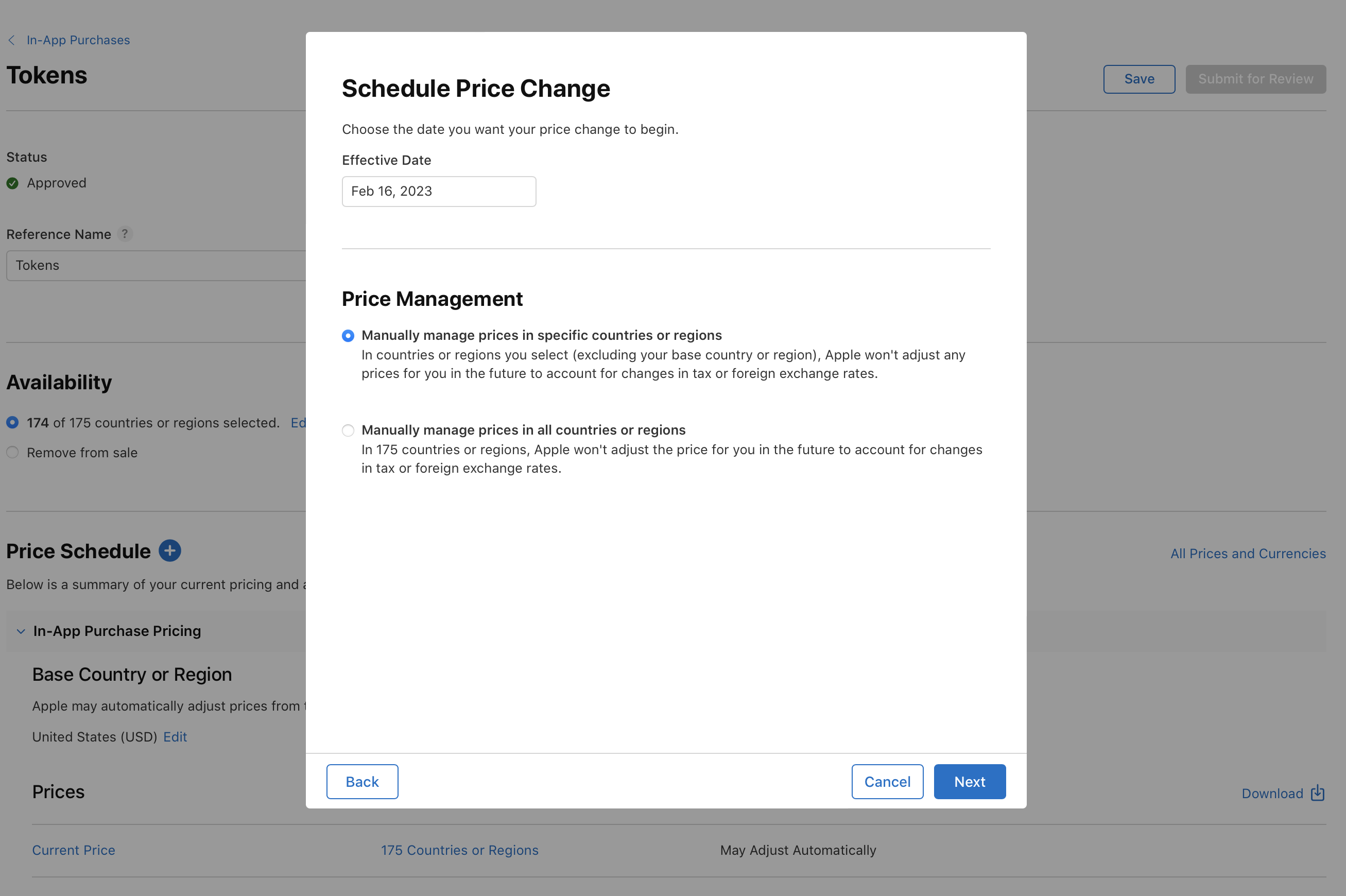The image size is (1346, 896).
Task: Click the Save button
Action: pos(1139,79)
